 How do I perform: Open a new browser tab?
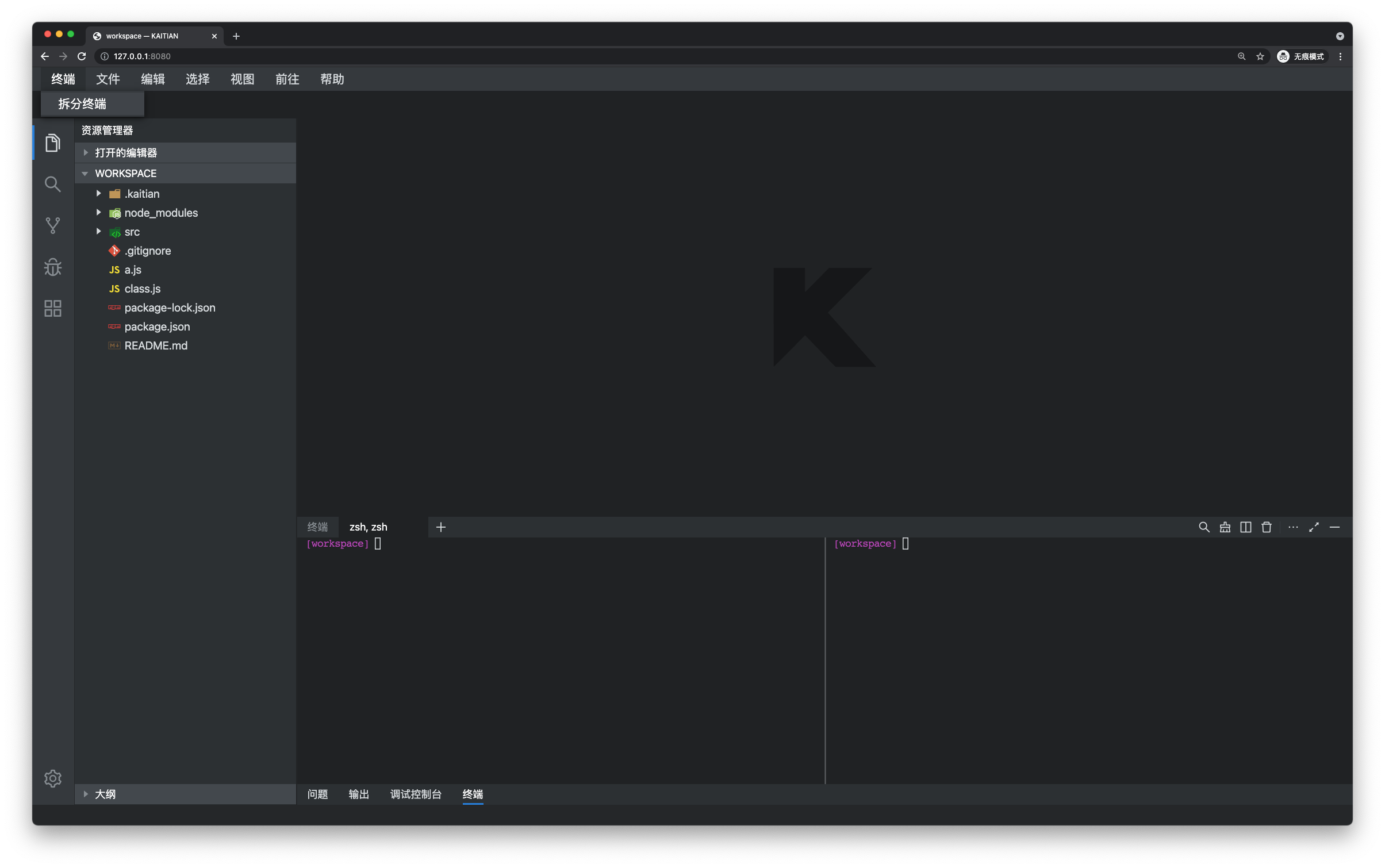click(236, 36)
